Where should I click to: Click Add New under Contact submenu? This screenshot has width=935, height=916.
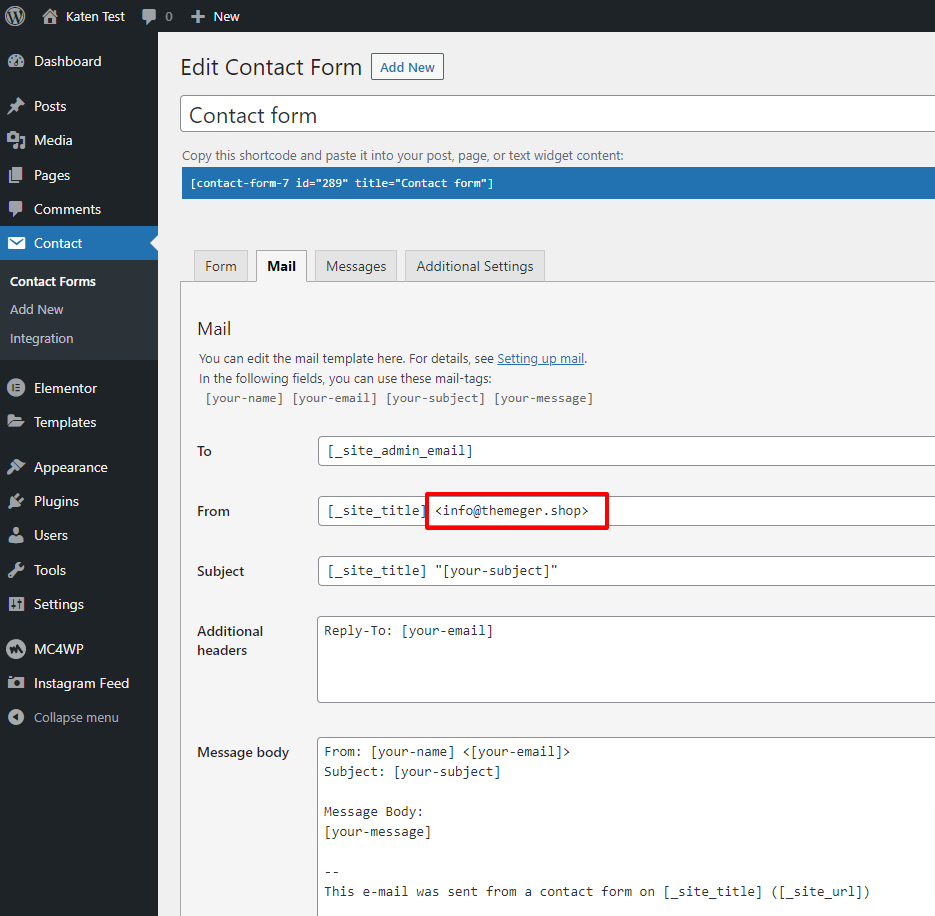point(36,310)
